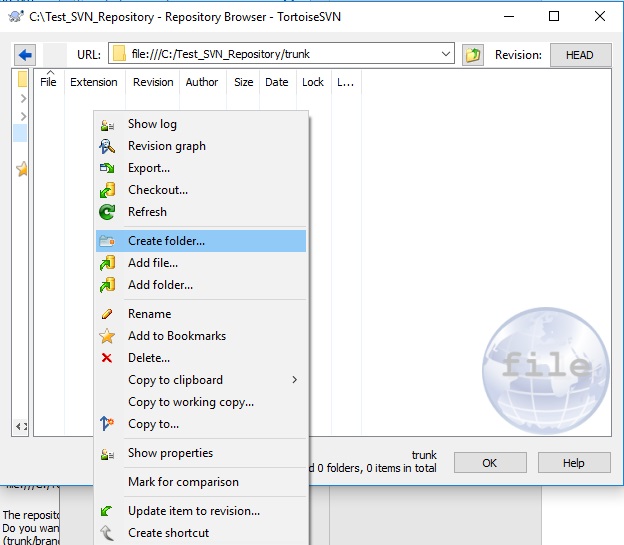The height and width of the screenshot is (545, 624).
Task: Click the TortoiseSVN turtle title icon
Action: click(x=16, y=17)
